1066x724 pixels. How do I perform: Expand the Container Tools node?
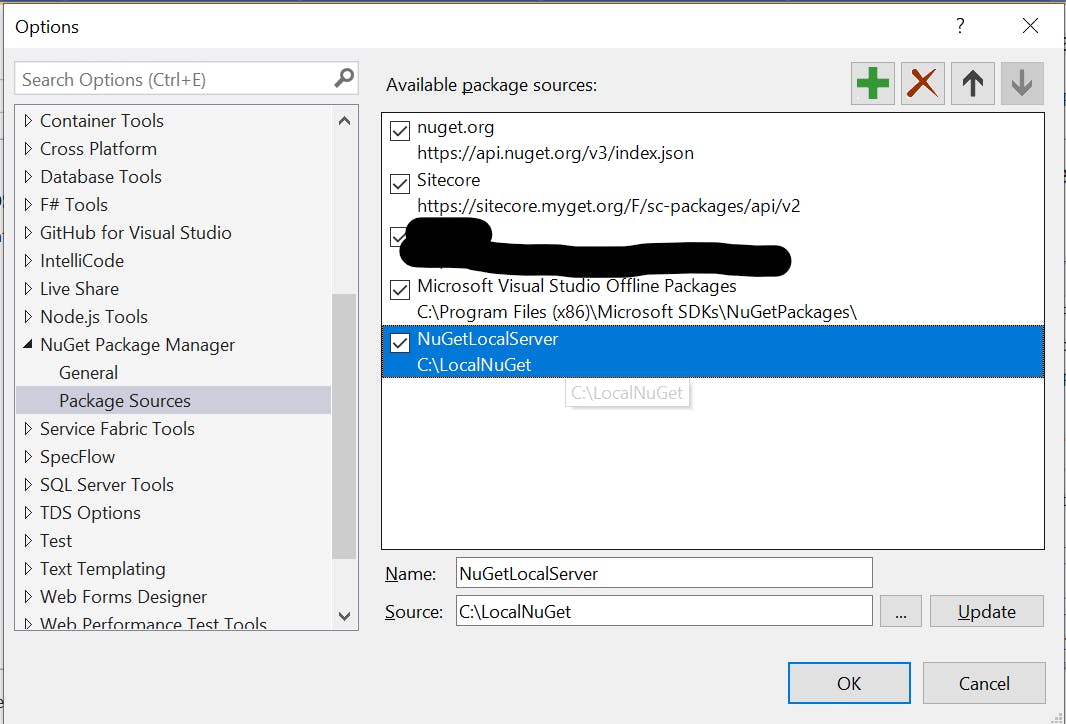[x=28, y=120]
